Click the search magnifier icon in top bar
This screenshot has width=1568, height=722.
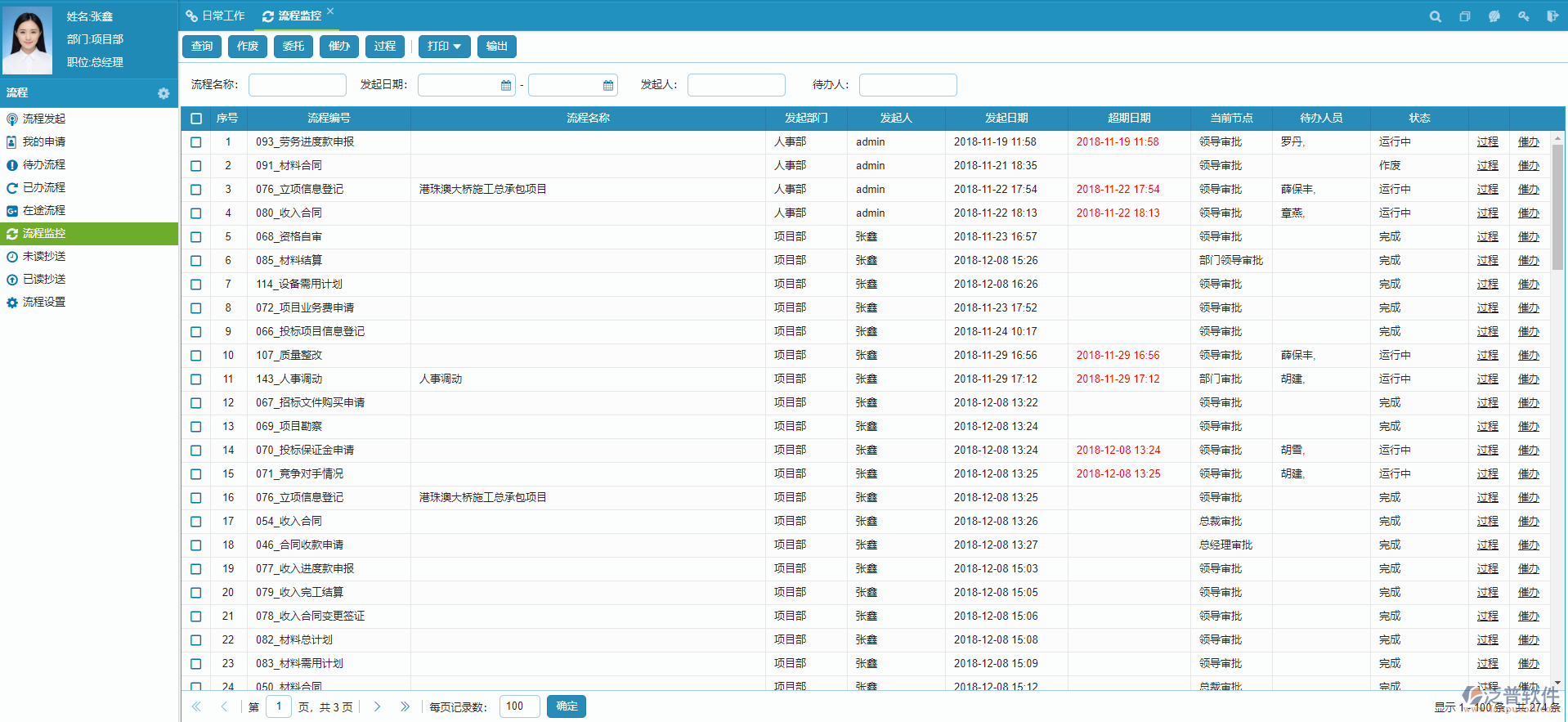(x=1435, y=16)
